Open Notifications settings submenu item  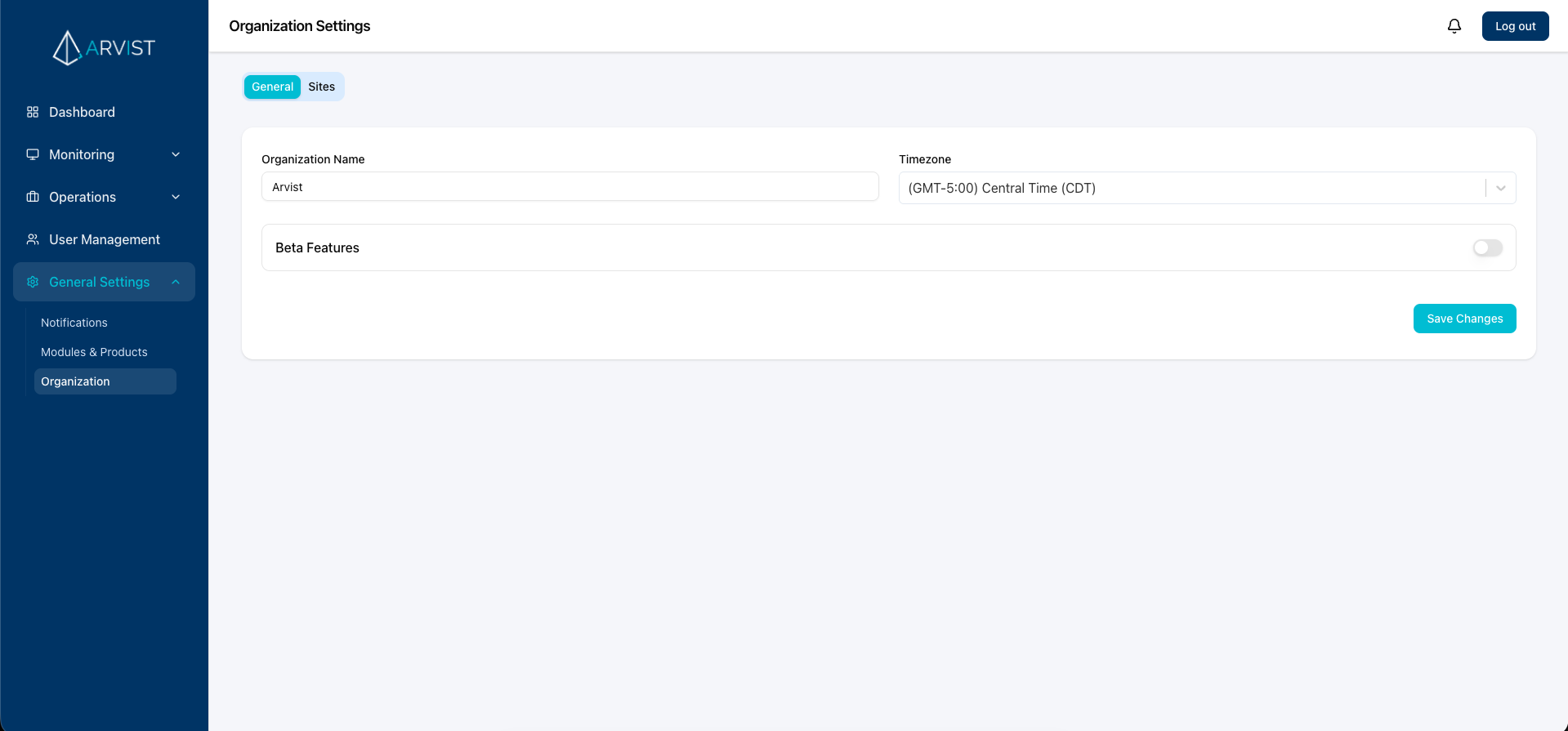tap(74, 323)
